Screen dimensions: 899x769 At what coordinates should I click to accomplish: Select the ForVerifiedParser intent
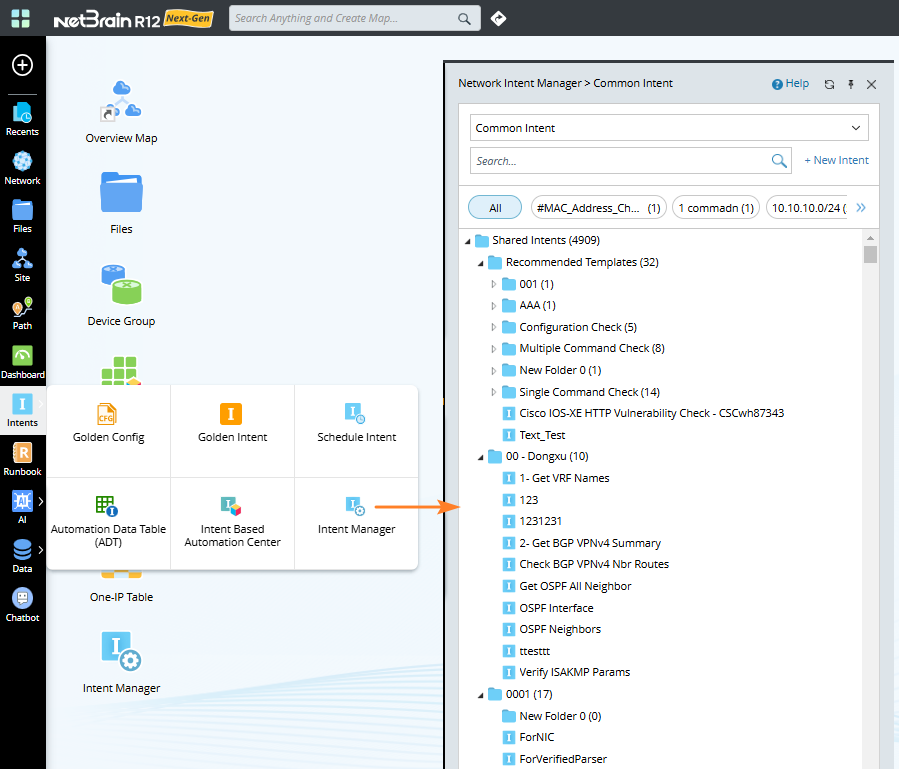(555, 759)
